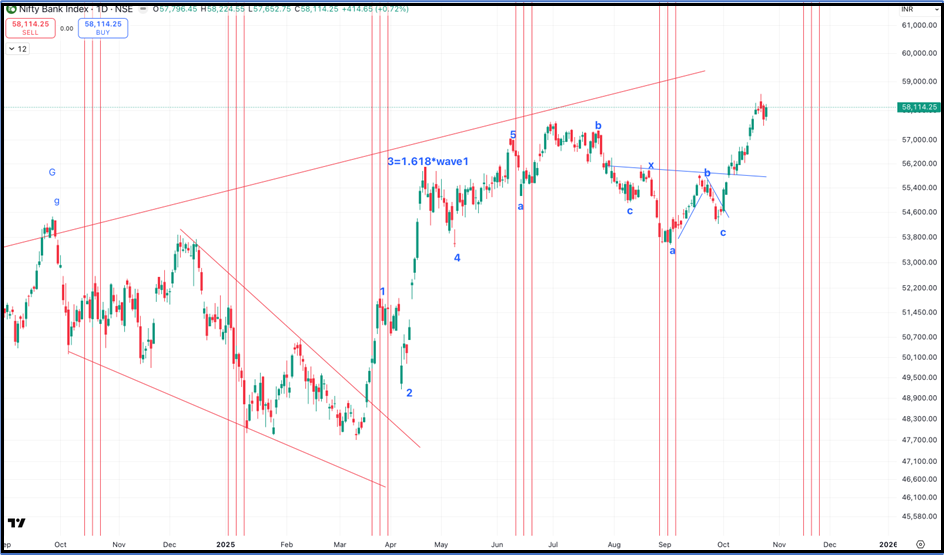
Task: Click the Aug label on the time axis
Action: [x=613, y=545]
